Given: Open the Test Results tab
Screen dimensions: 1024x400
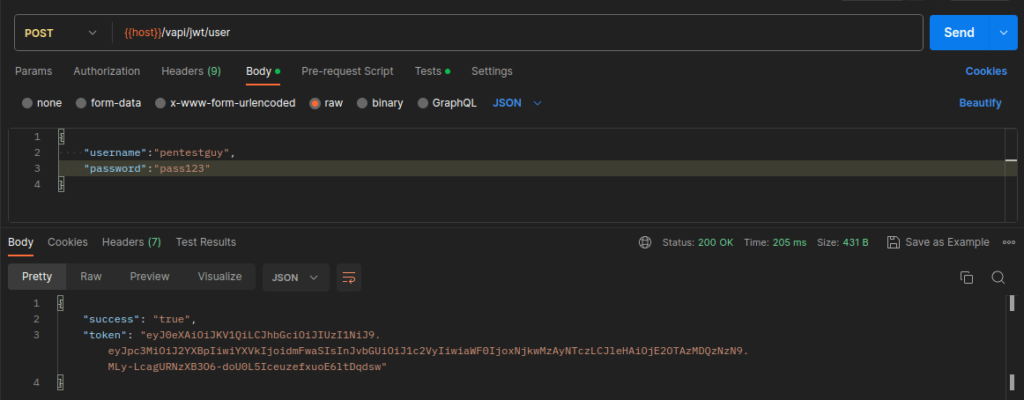Looking at the screenshot, I should coord(206,242).
